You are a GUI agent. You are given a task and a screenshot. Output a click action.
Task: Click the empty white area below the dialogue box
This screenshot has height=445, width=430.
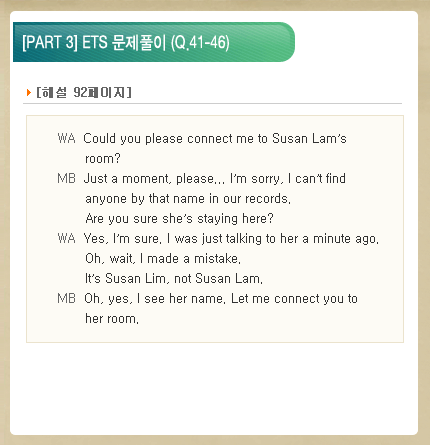[x=214, y=388]
